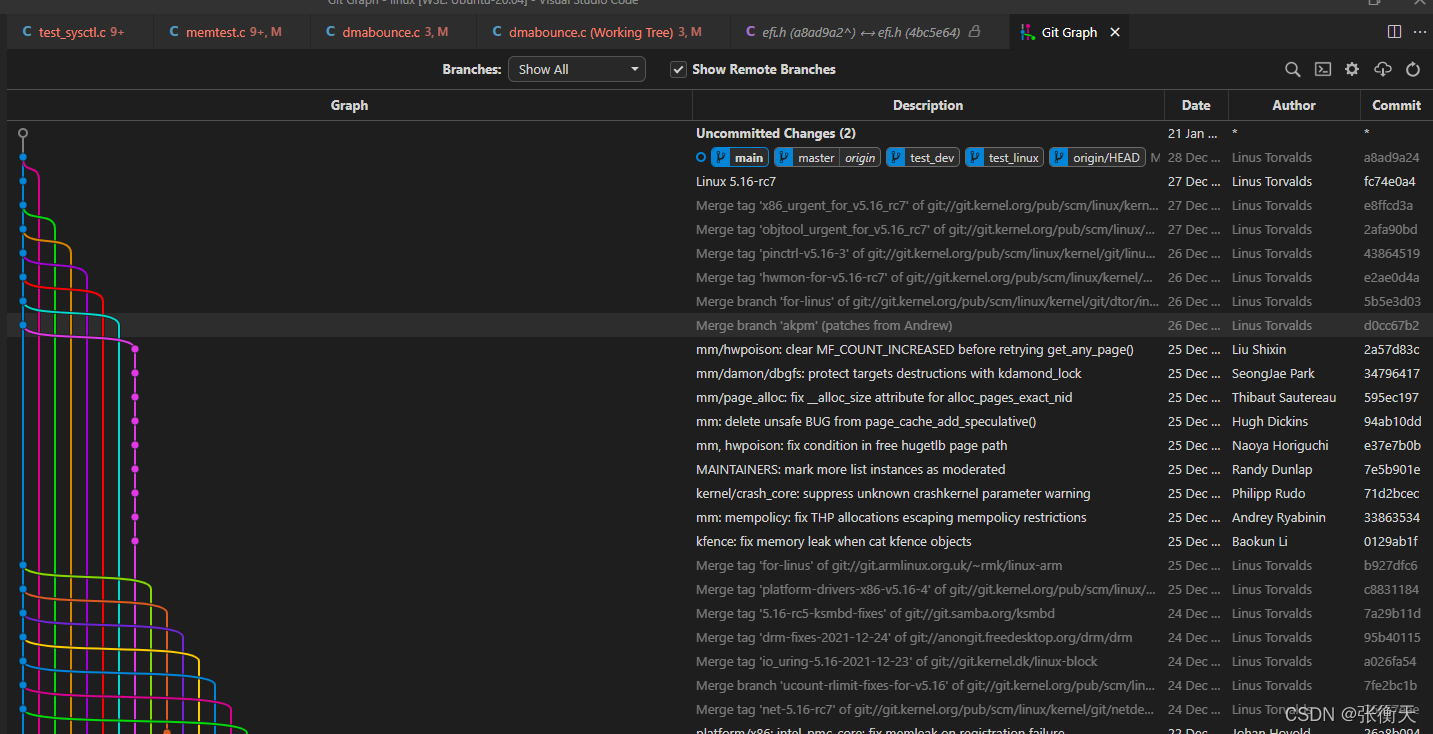Click the main branch label
1433x734 pixels.
(739, 157)
